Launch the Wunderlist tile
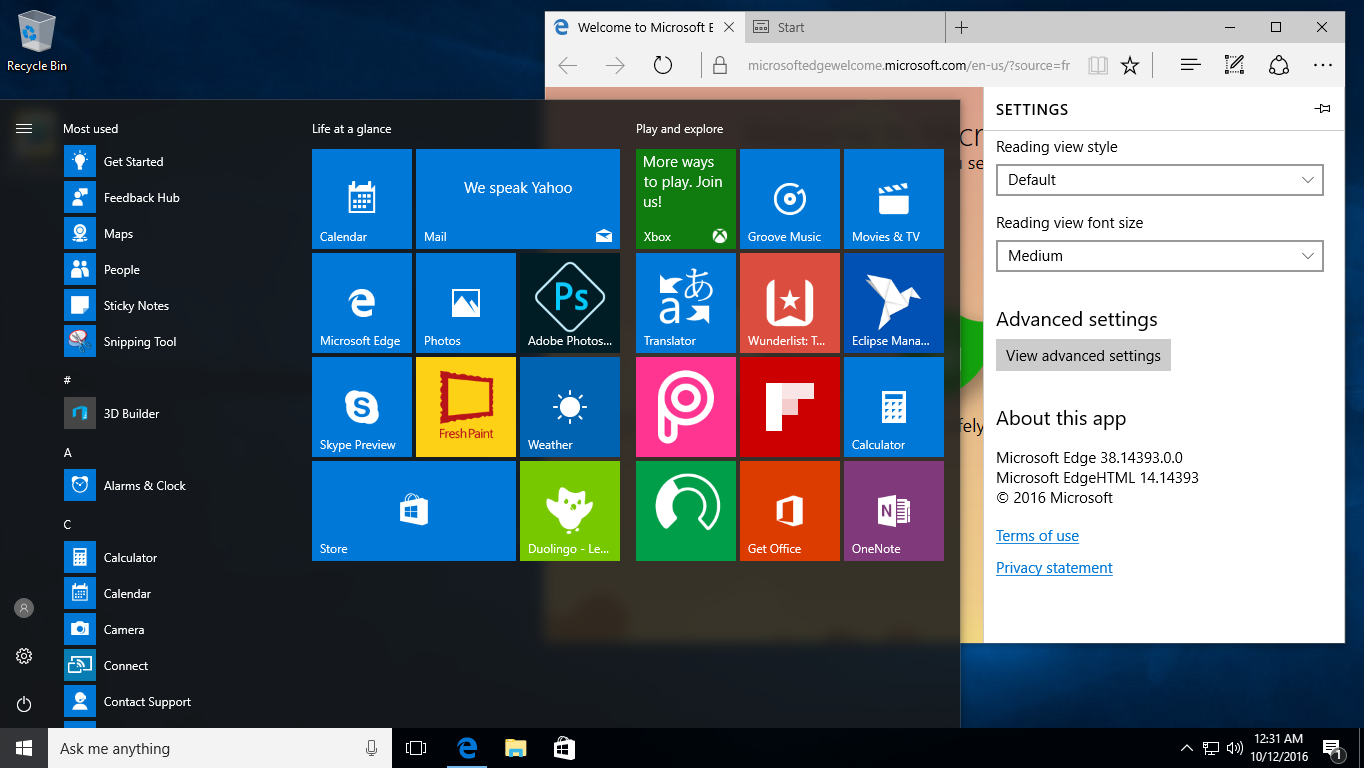 click(x=790, y=303)
